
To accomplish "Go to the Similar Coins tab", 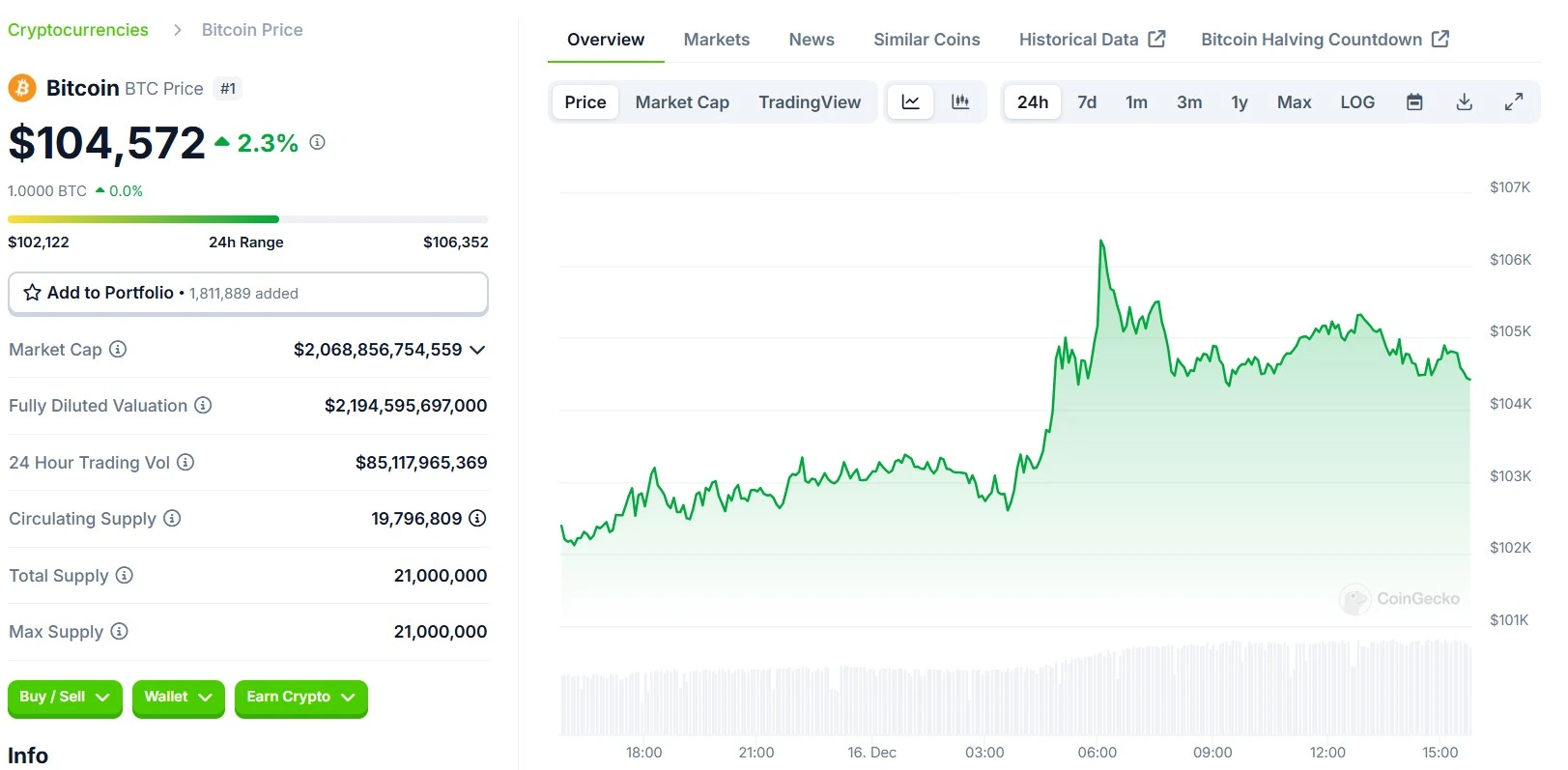I will coord(927,40).
